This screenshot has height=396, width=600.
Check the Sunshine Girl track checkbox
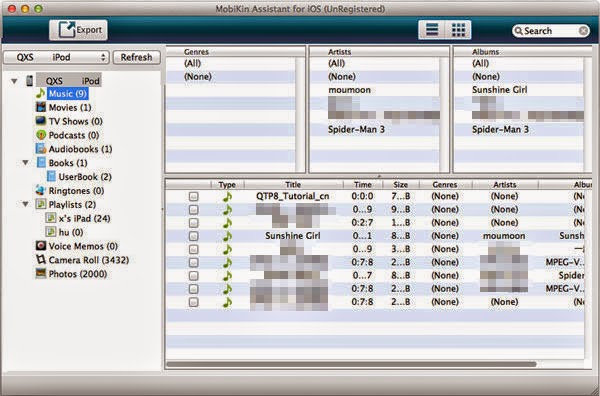pos(194,236)
